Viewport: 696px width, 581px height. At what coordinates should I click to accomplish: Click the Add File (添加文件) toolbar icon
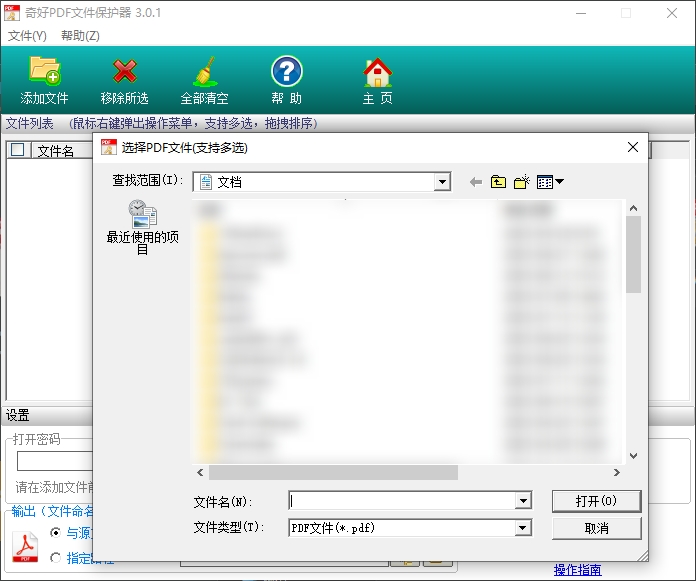tap(44, 71)
